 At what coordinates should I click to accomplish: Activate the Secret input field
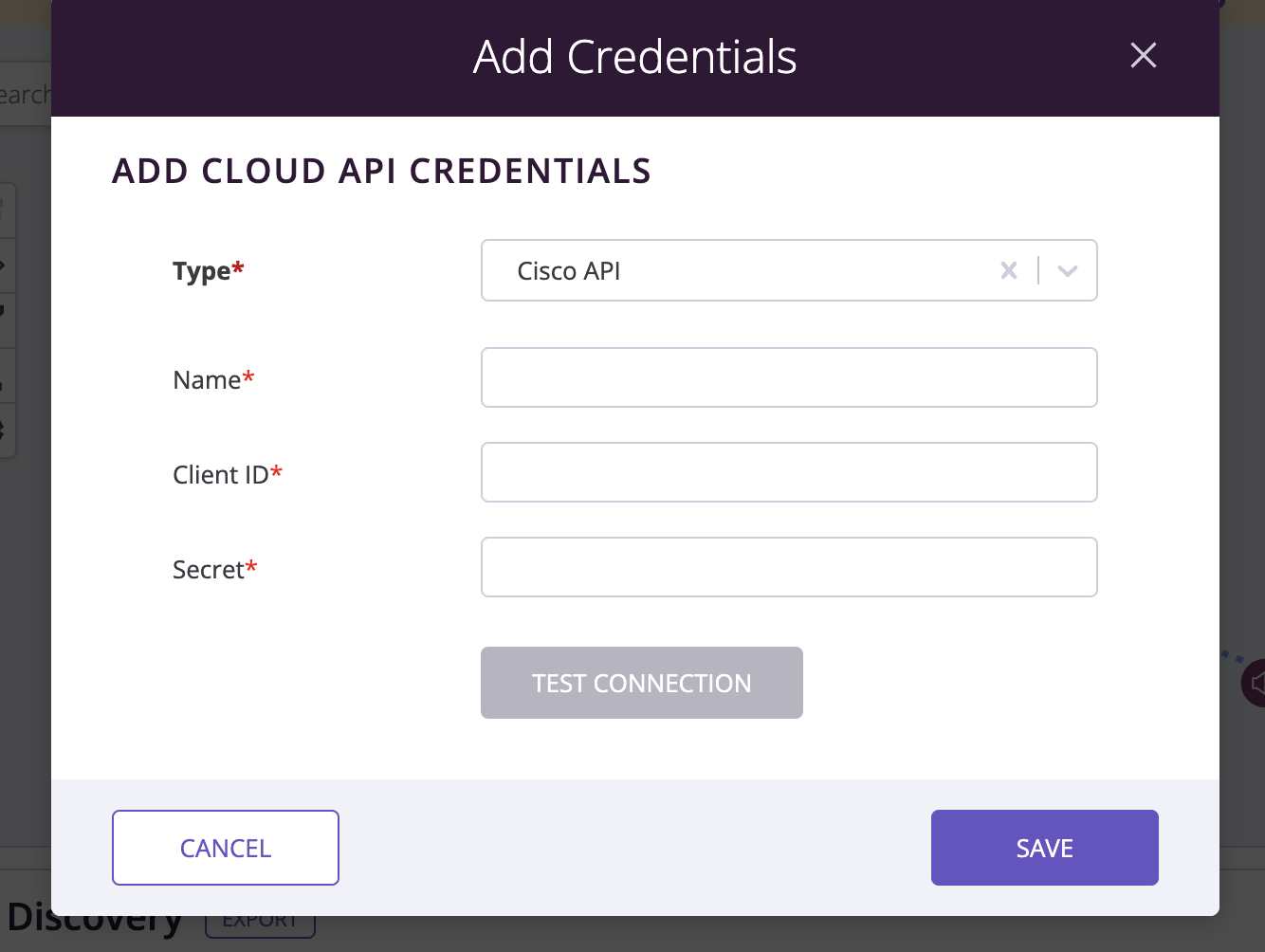(789, 567)
